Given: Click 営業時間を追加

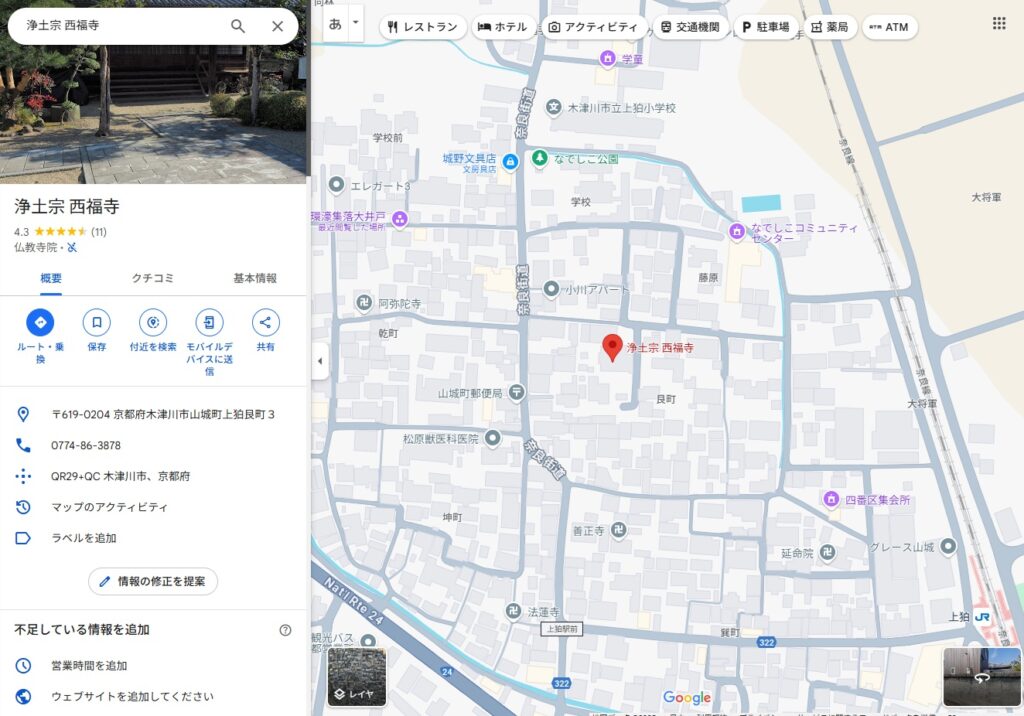Looking at the screenshot, I should [89, 666].
